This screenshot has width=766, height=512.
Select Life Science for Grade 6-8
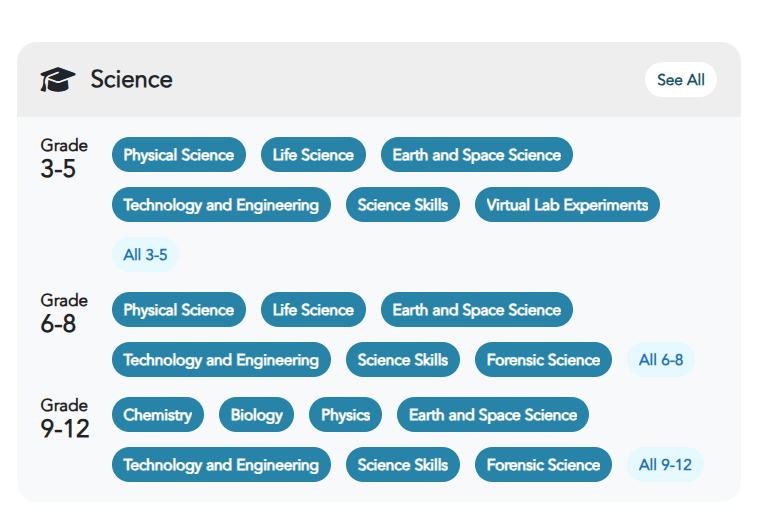click(313, 310)
